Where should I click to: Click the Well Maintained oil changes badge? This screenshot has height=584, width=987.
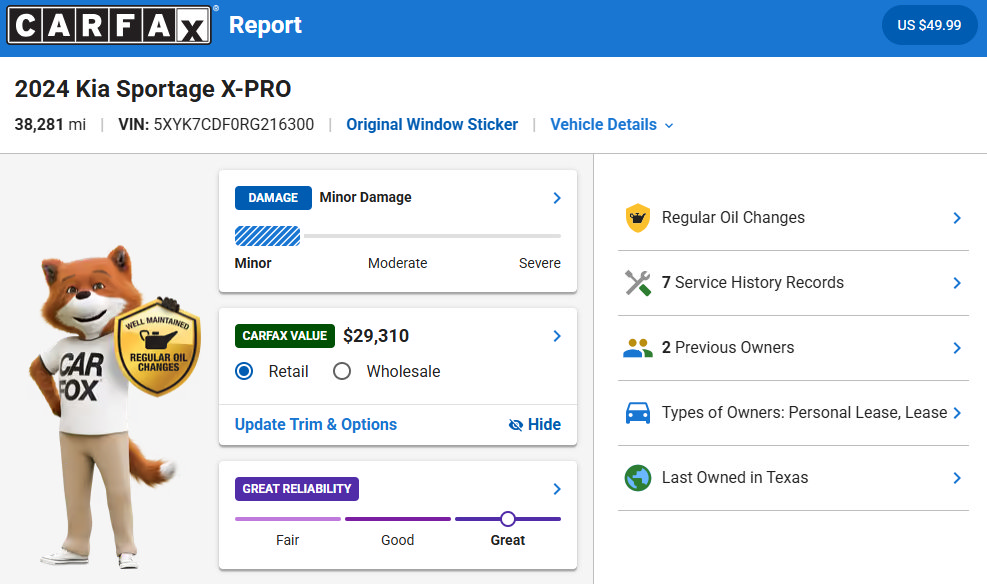point(157,349)
